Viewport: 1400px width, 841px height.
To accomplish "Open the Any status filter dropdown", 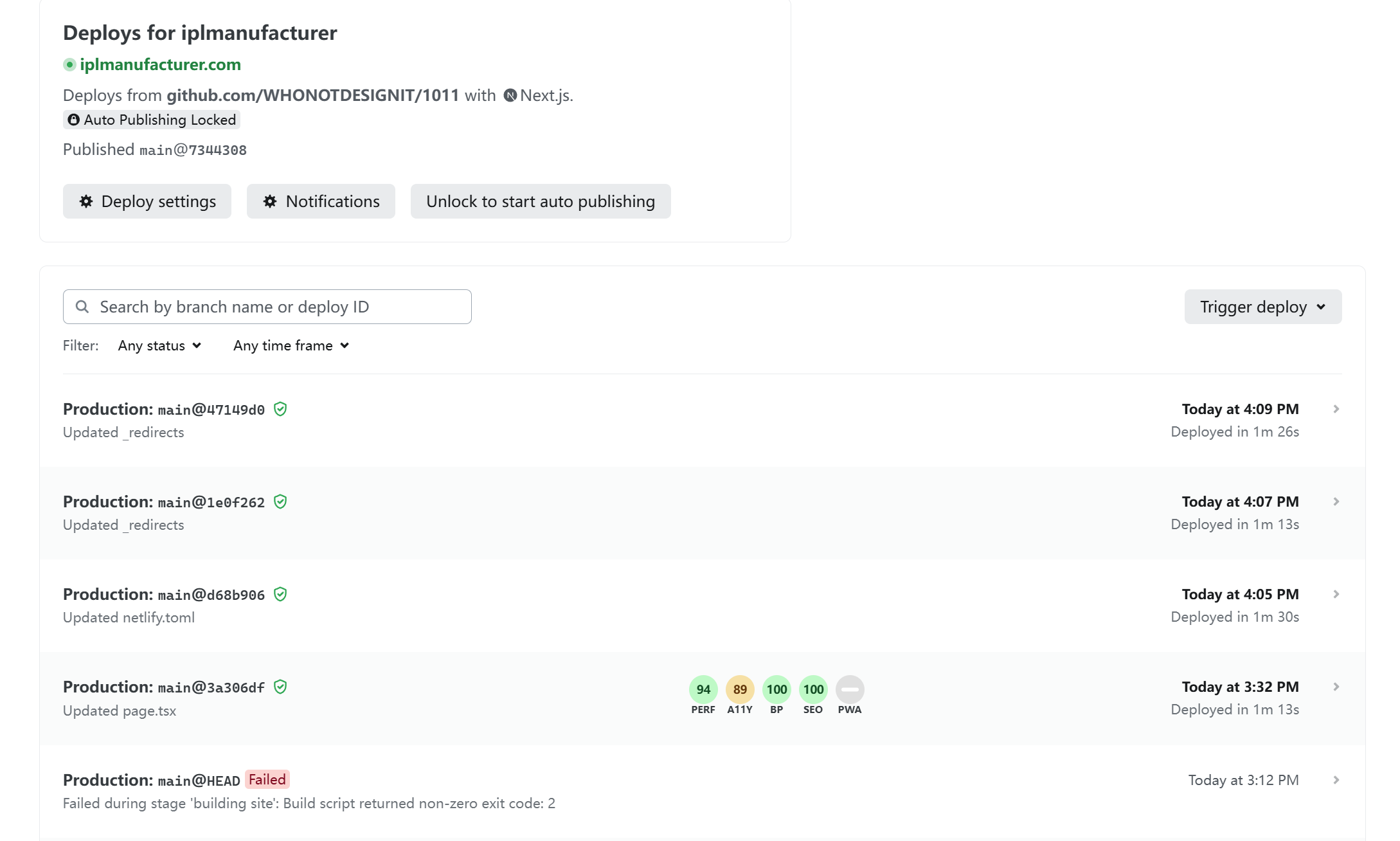I will 159,345.
